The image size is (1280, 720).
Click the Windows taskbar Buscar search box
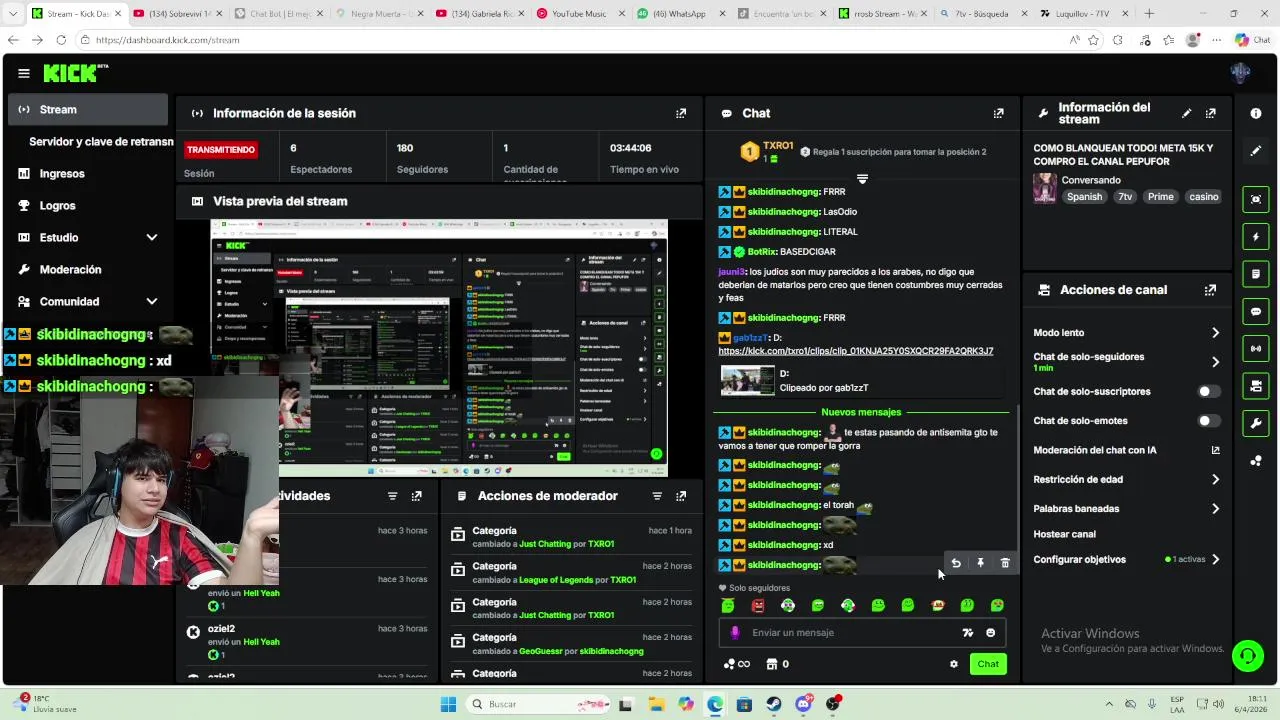(537, 704)
